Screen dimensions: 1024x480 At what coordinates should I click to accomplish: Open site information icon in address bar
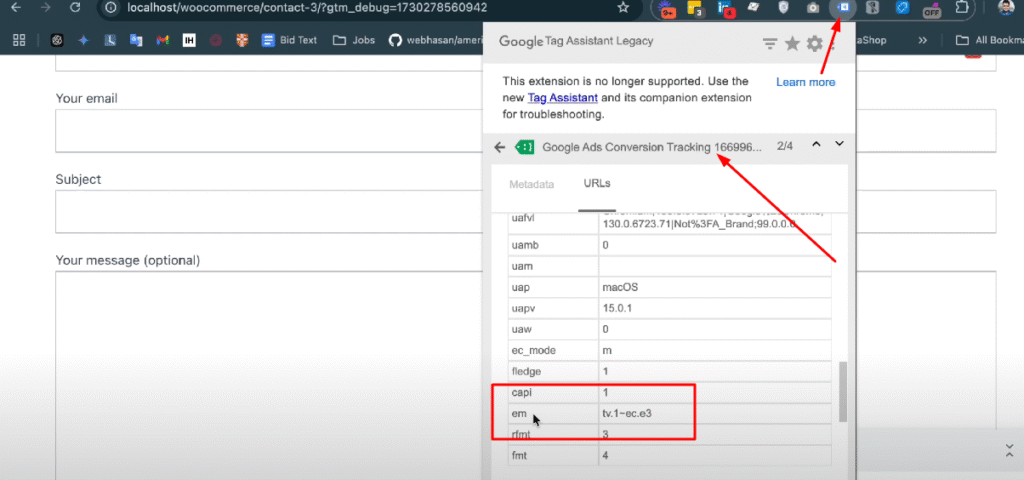pyautogui.click(x=111, y=8)
